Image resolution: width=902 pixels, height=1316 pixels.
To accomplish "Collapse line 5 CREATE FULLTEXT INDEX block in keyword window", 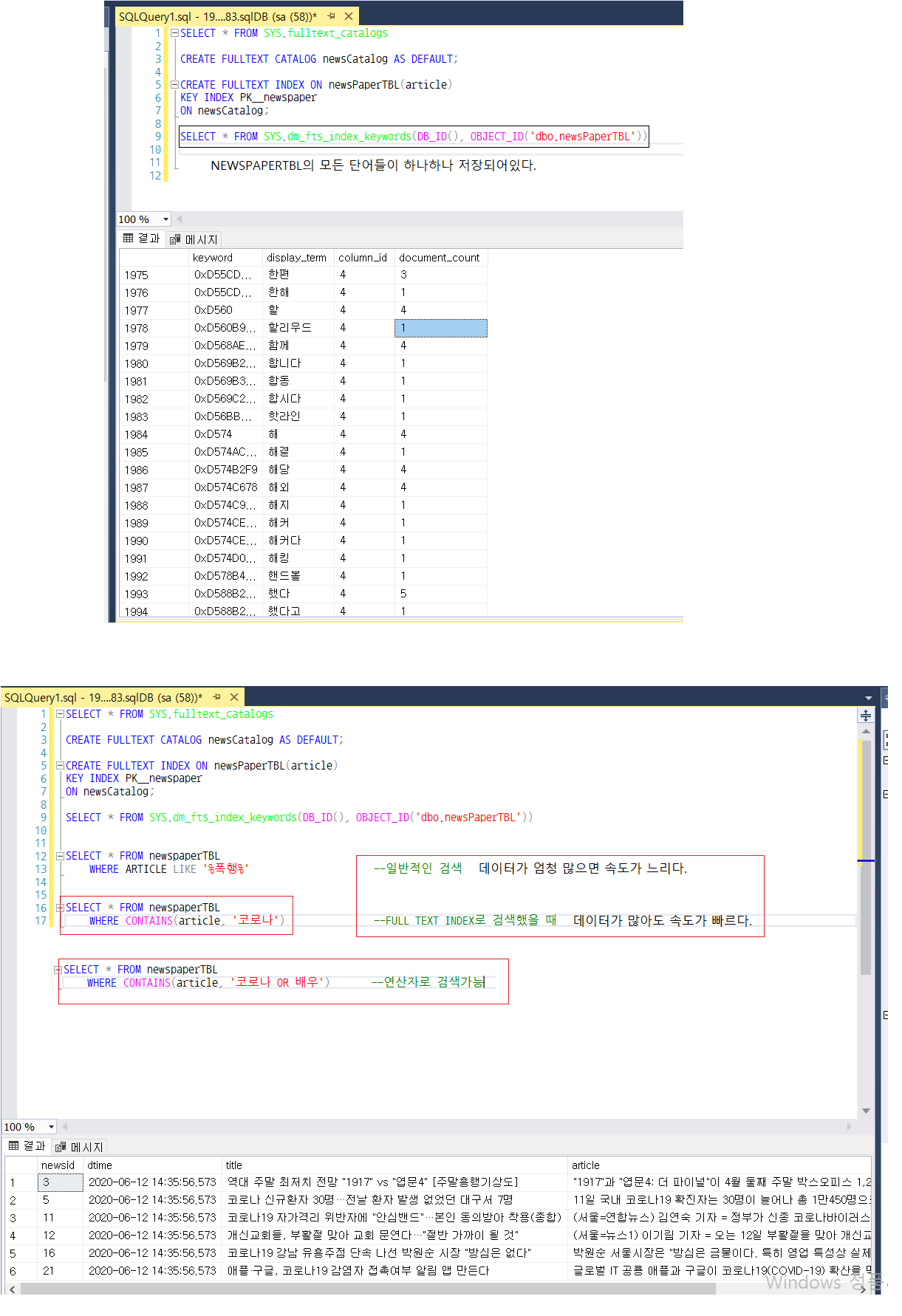I will click(x=175, y=85).
